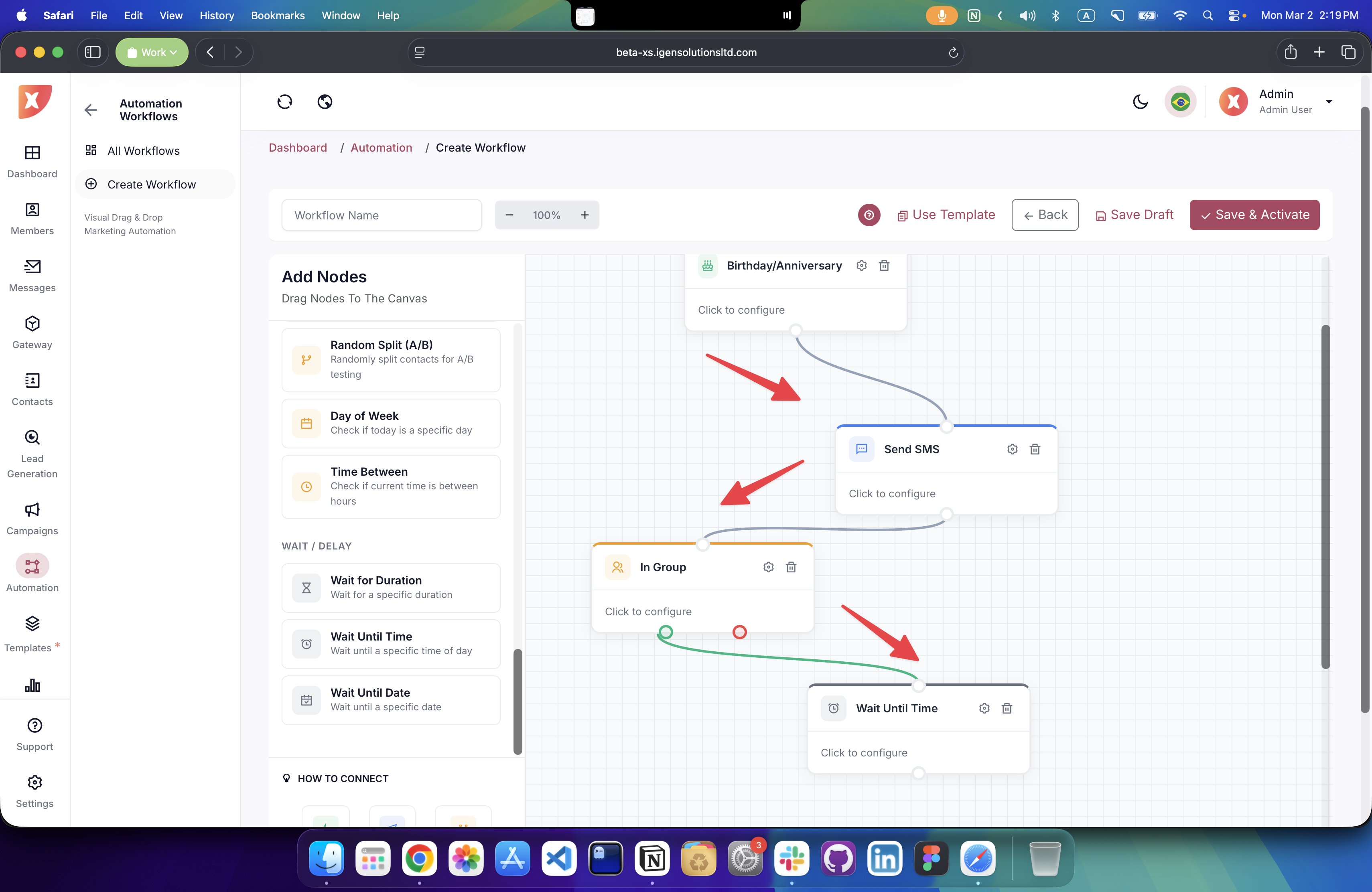Go to Lead Generation sidebar item
Screen dimensions: 1372x892
[32, 454]
